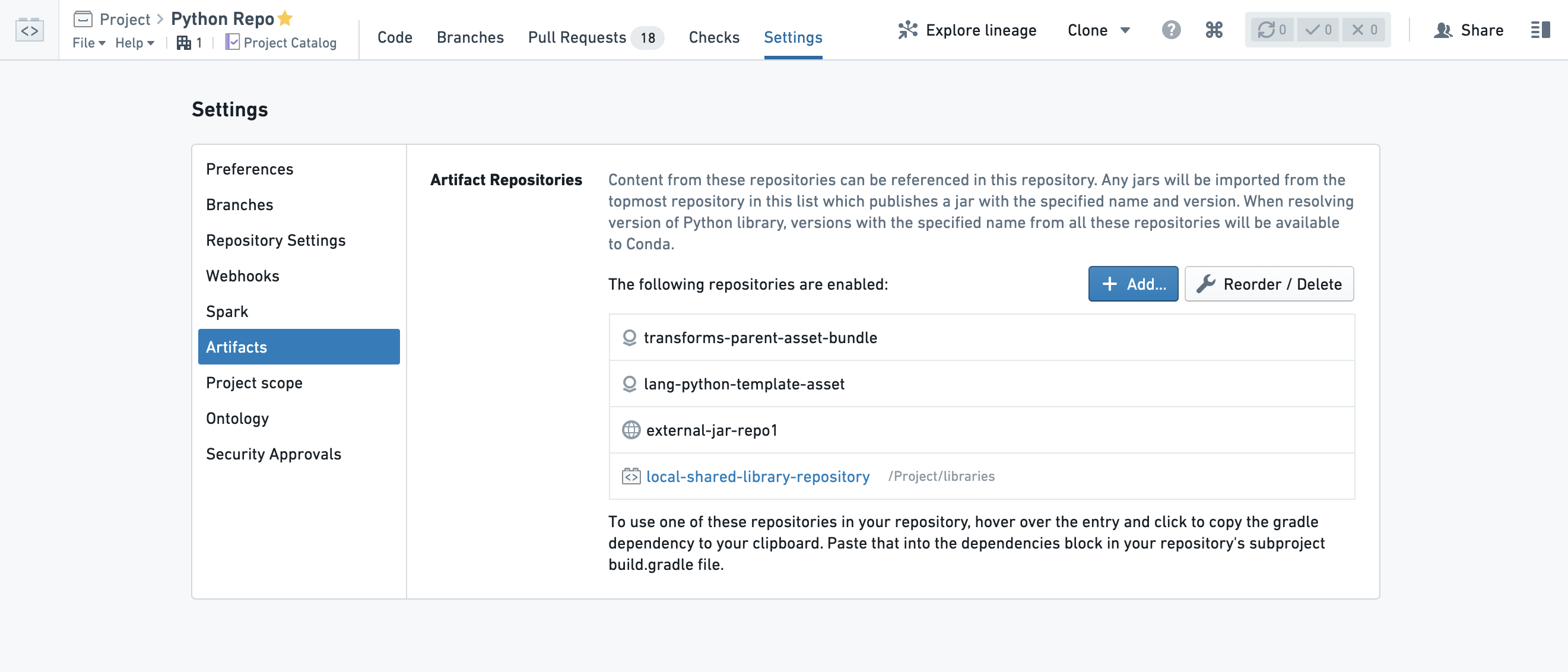The height and width of the screenshot is (672, 1568).
Task: Select Artifacts in settings sidebar
Action: click(299, 346)
